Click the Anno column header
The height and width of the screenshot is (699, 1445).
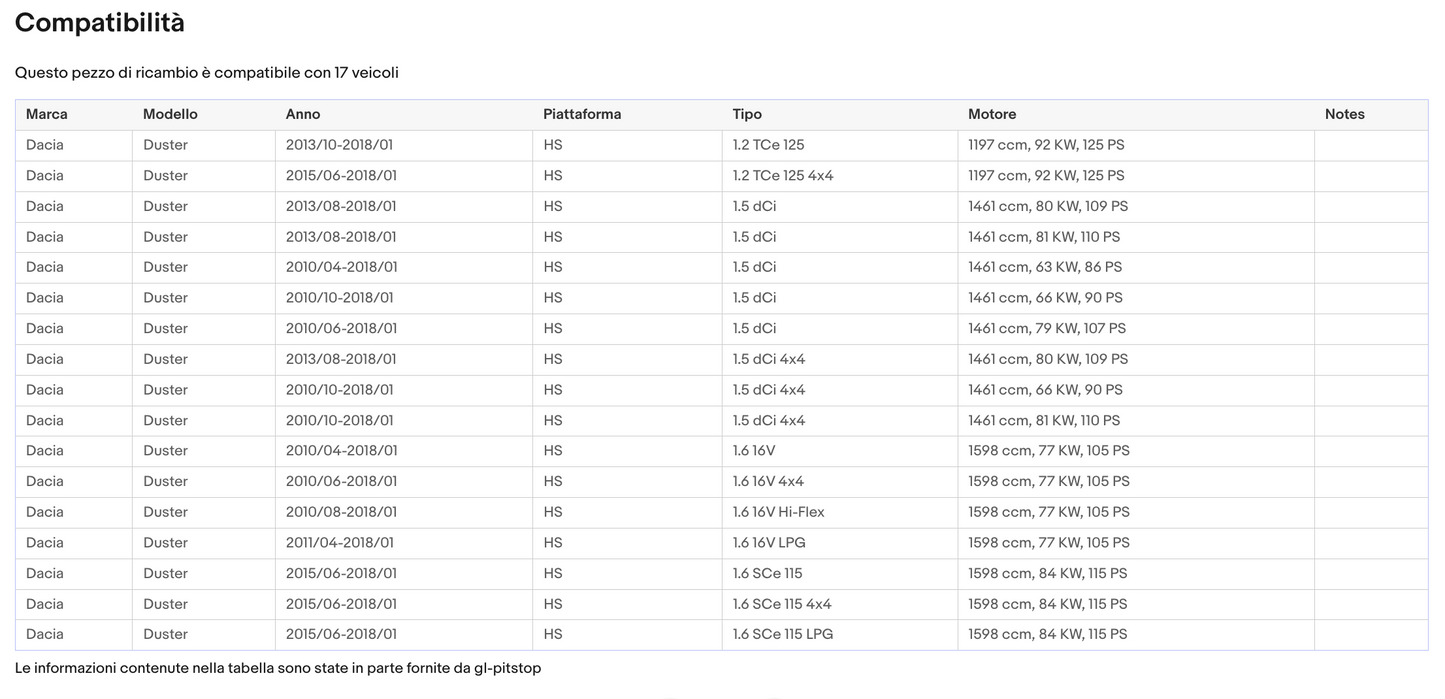pos(303,114)
